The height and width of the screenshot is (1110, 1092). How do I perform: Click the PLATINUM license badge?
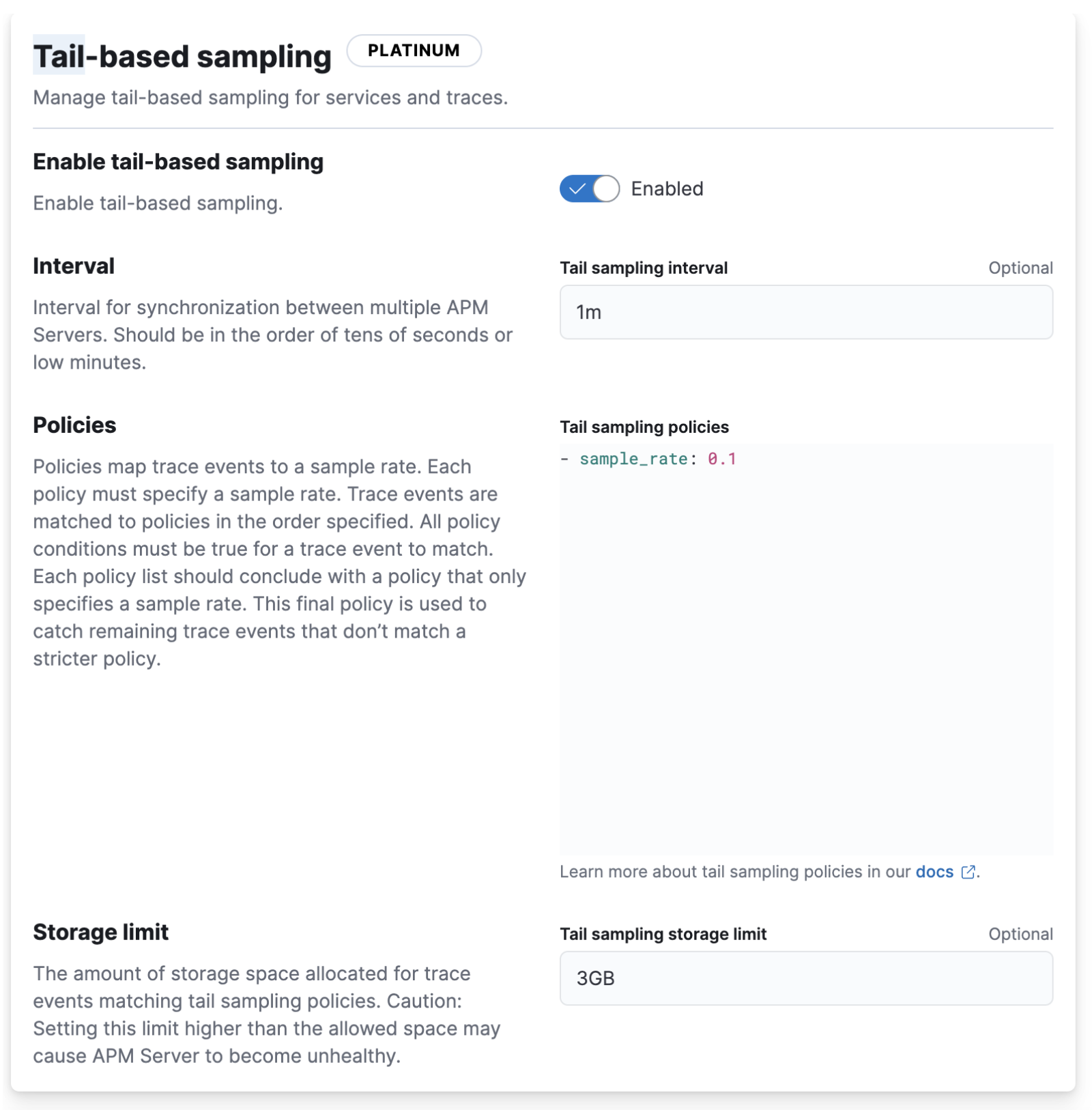(x=413, y=51)
